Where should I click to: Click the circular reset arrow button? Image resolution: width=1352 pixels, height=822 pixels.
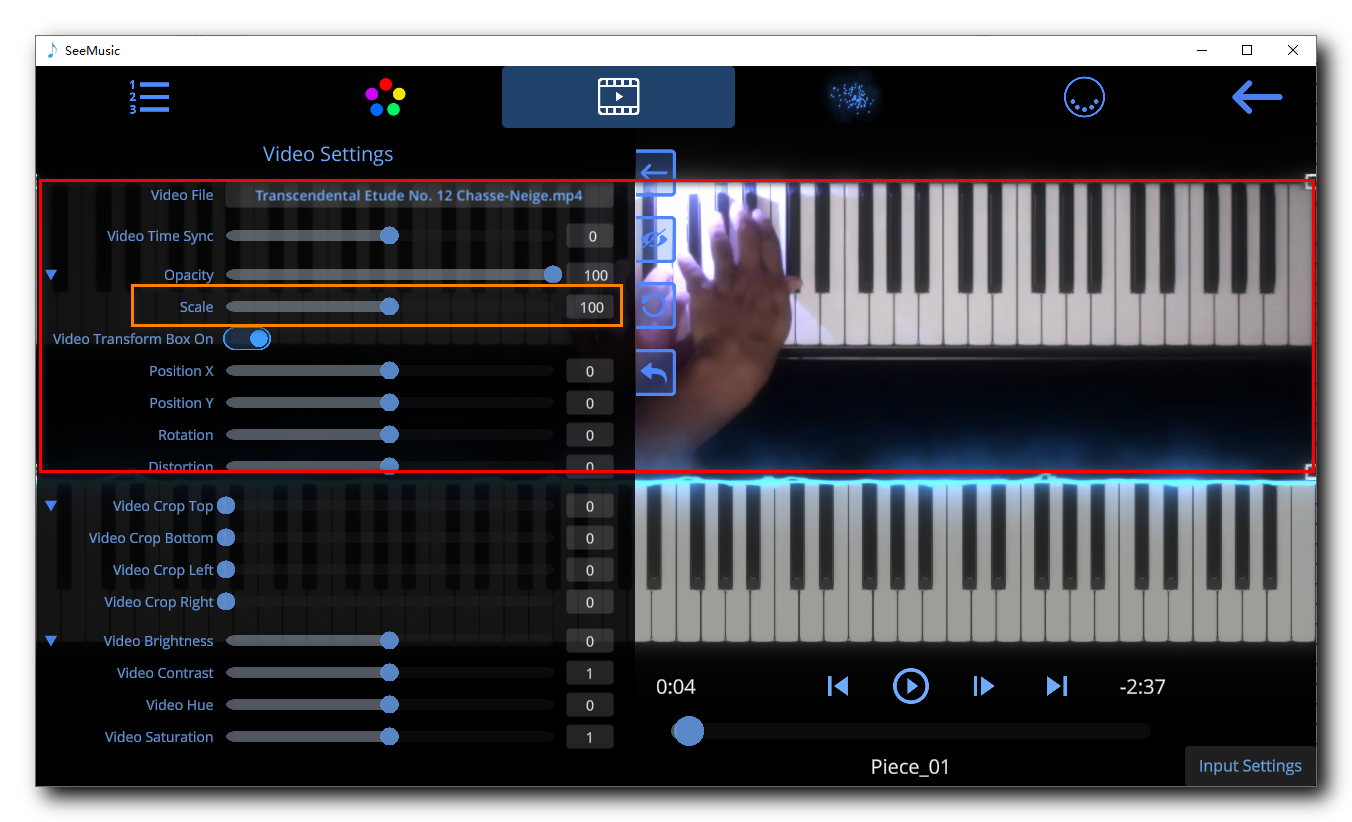click(655, 305)
